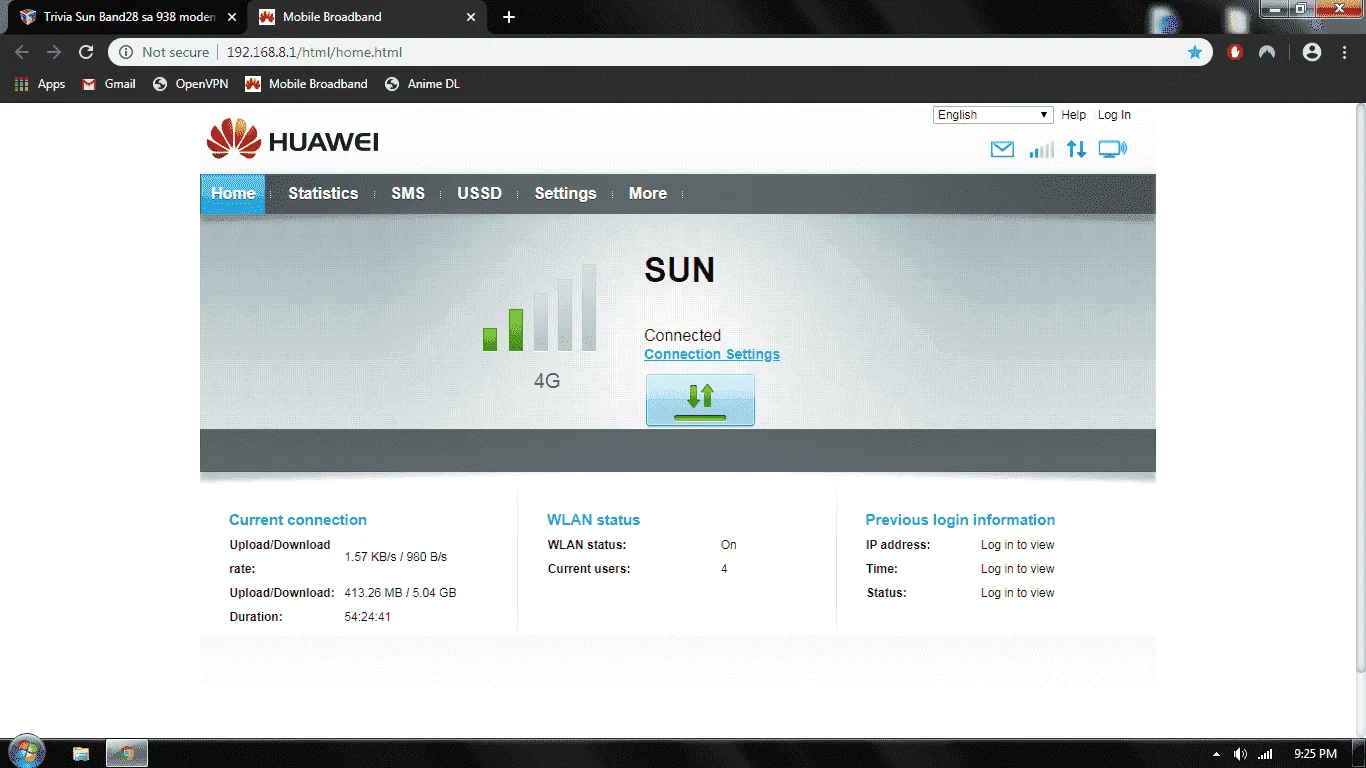This screenshot has height=768, width=1366.
Task: Click the Current connection heading
Action: click(298, 520)
